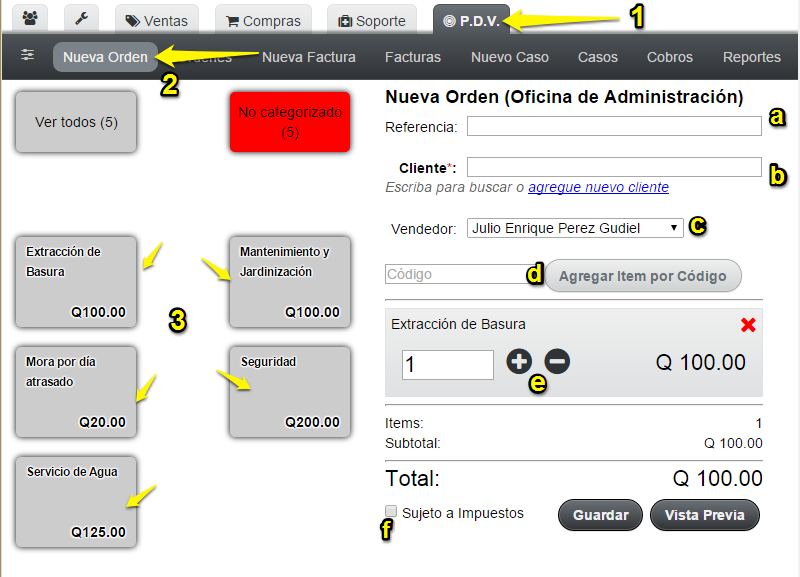
Task: Select the P.D.V. tab
Action: (471, 20)
